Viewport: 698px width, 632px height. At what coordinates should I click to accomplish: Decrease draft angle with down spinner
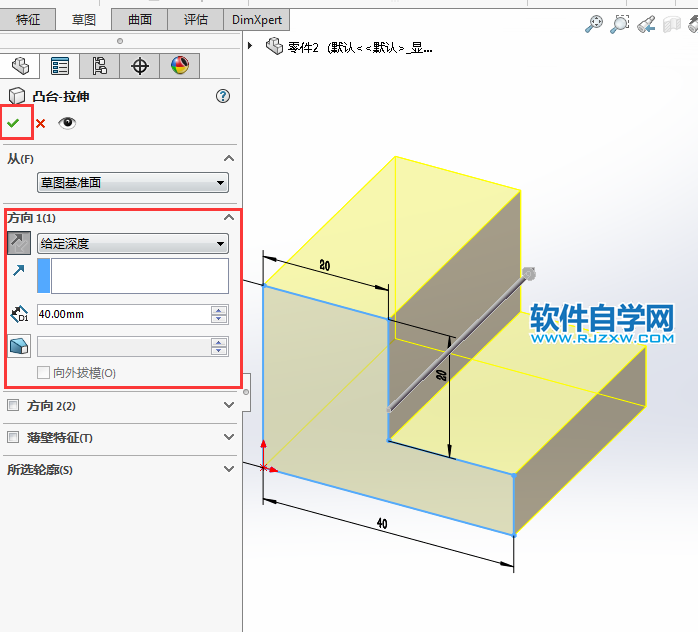pyautogui.click(x=219, y=351)
